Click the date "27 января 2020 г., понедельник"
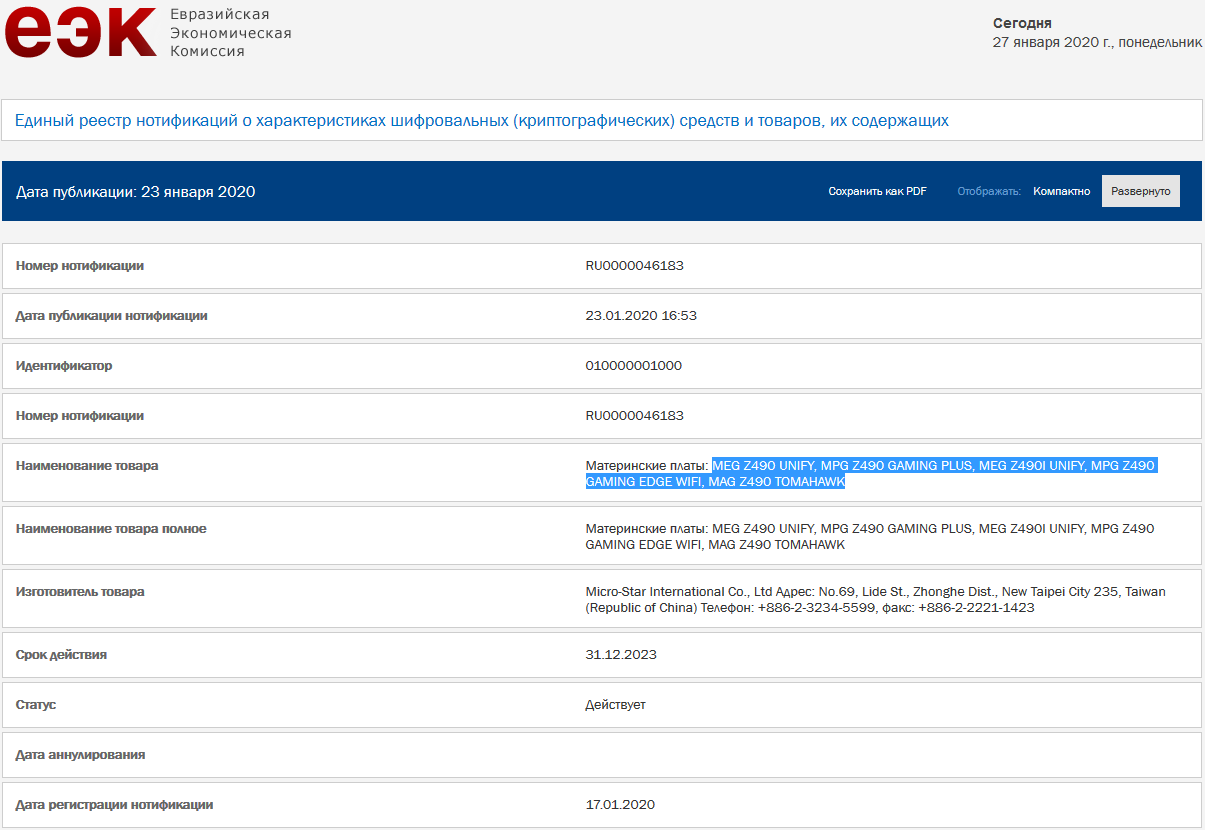 tap(1097, 42)
